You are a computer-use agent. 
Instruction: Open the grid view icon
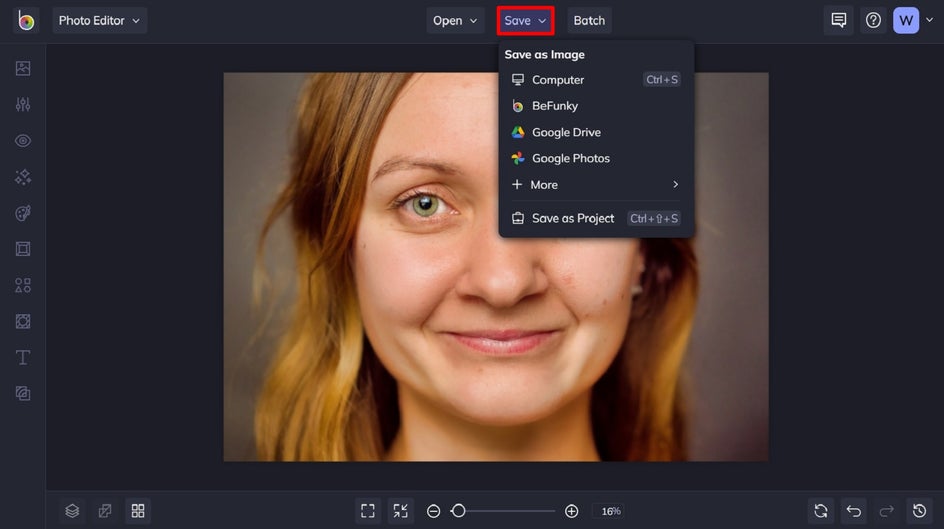coord(138,511)
